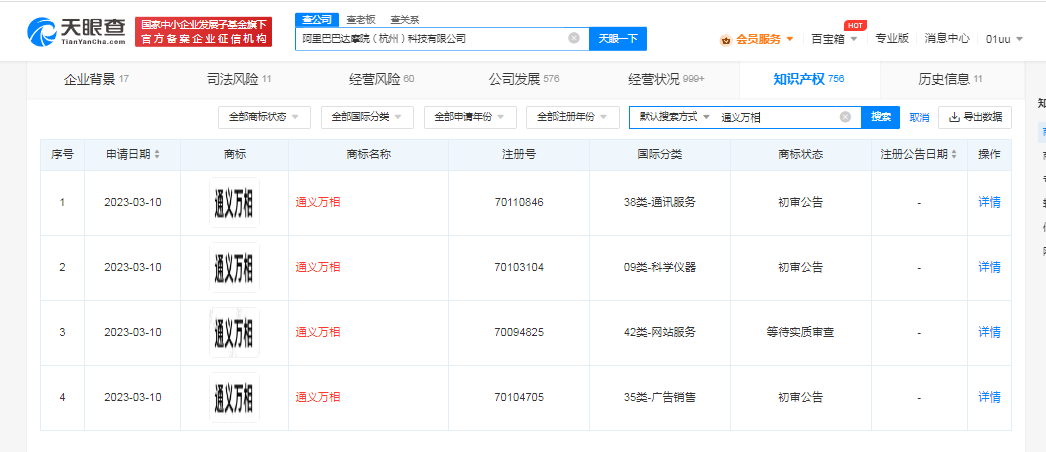The height and width of the screenshot is (452, 1046).
Task: Open 专业版 link in header
Action: (x=892, y=39)
